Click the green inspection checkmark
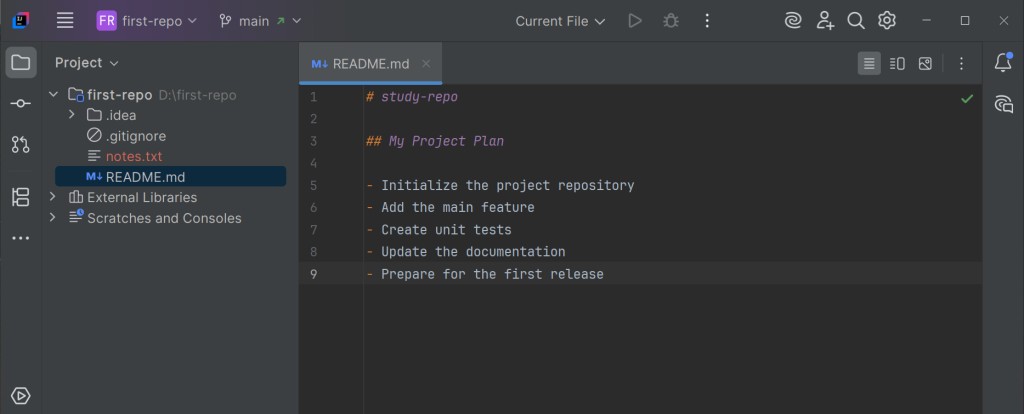The image size is (1024, 414). tap(967, 99)
